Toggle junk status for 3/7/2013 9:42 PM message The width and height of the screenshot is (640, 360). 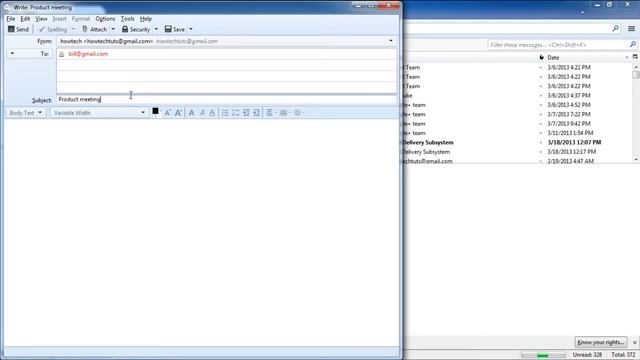coord(541,124)
